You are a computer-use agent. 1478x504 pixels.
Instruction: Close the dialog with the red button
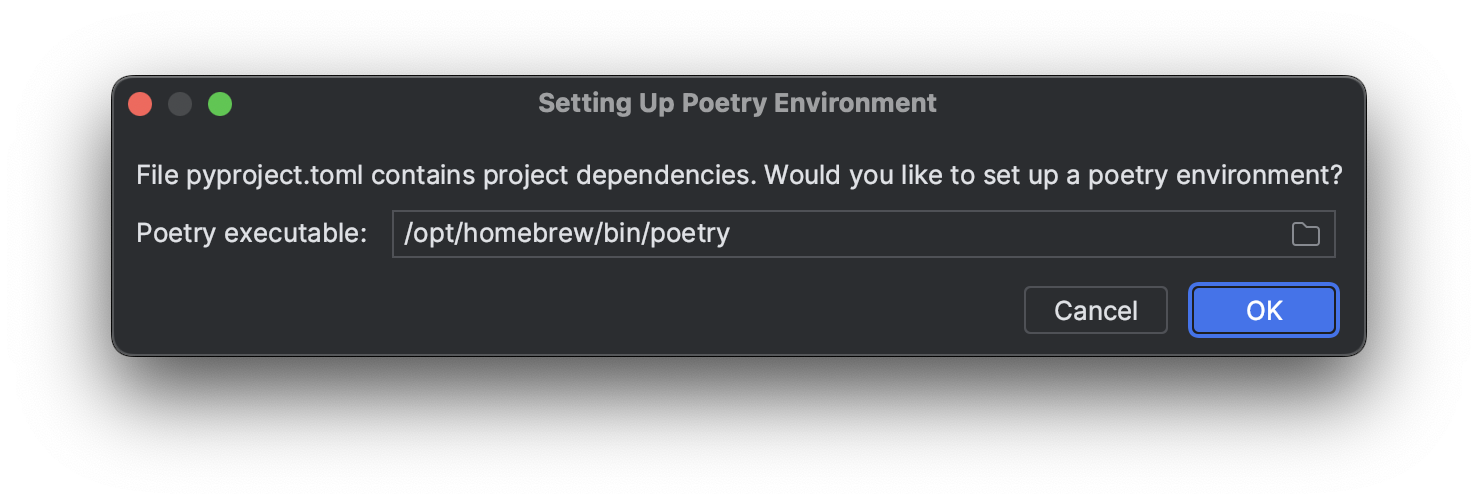point(140,103)
